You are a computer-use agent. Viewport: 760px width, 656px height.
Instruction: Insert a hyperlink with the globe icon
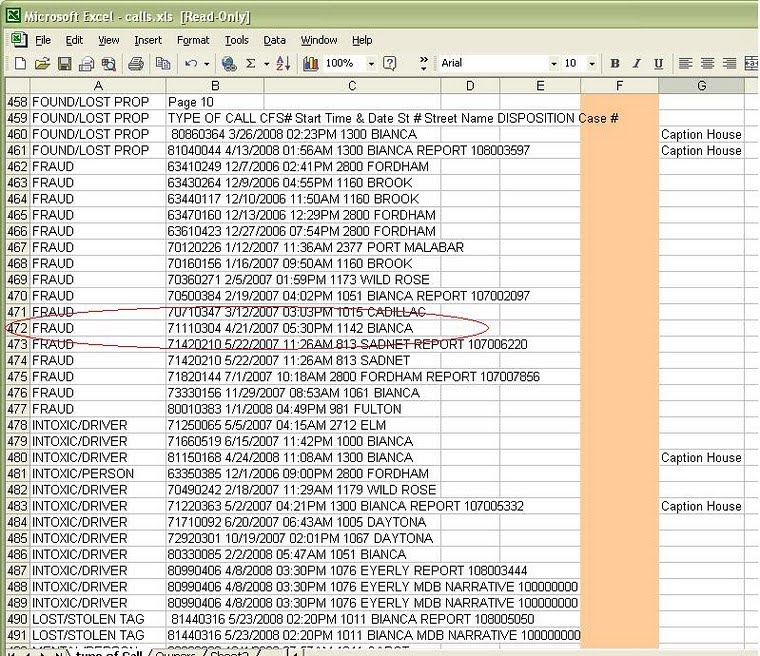pyautogui.click(x=229, y=64)
